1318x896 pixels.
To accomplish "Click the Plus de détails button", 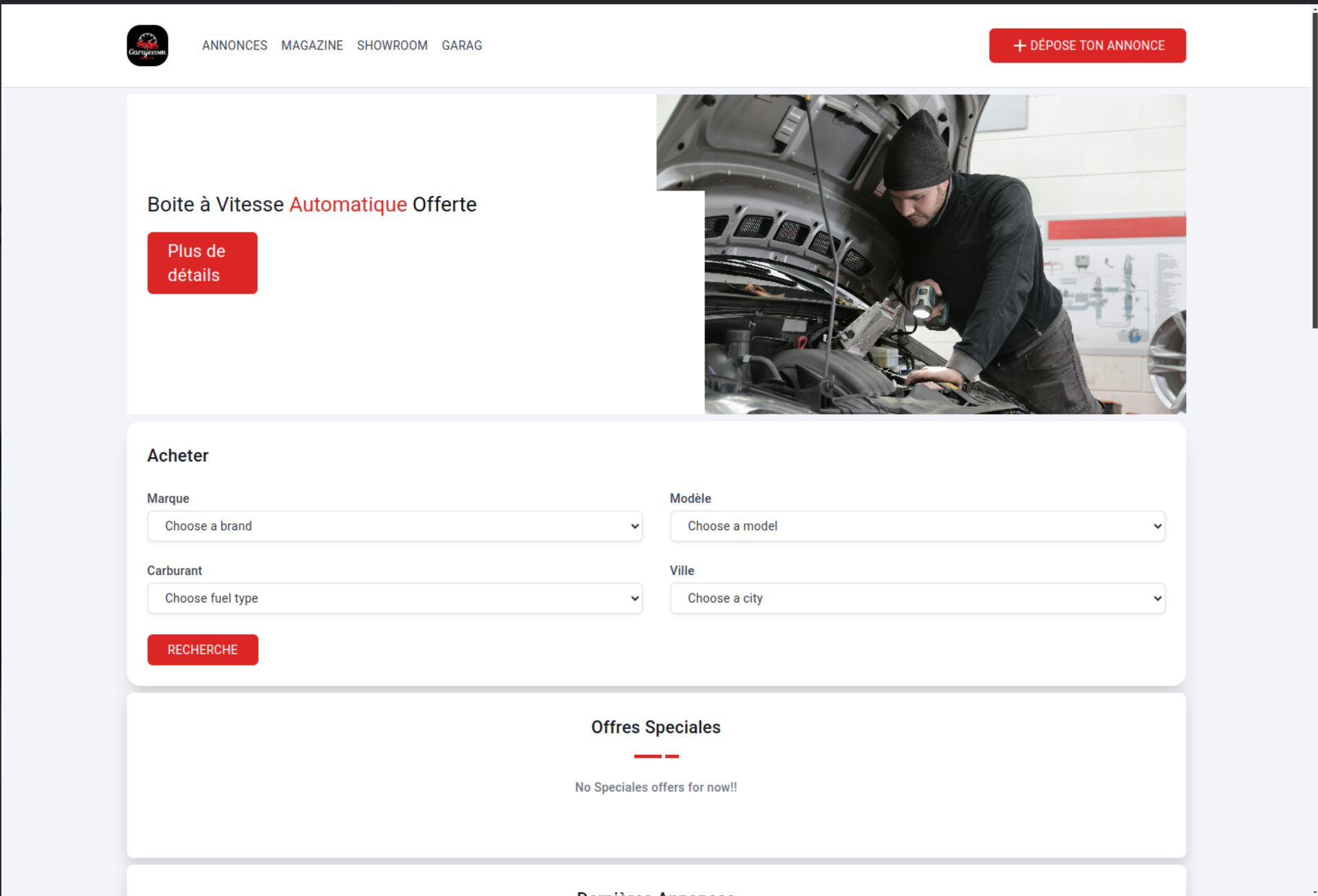I will tap(202, 263).
